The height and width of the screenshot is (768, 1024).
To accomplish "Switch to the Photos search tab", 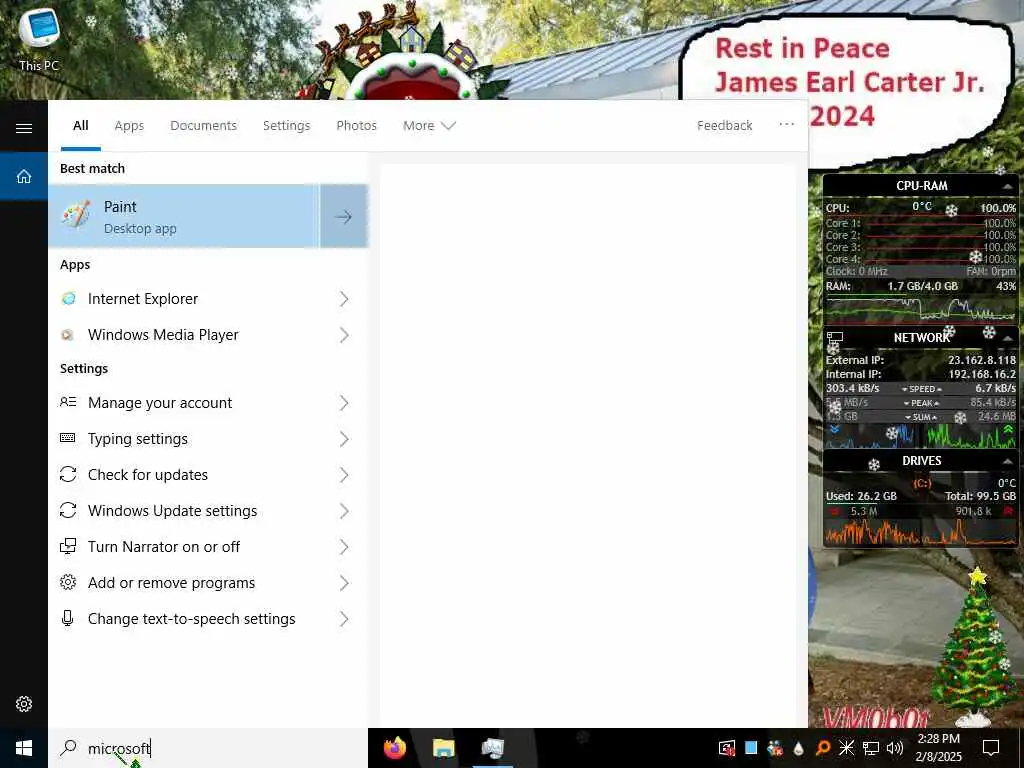I will click(357, 125).
